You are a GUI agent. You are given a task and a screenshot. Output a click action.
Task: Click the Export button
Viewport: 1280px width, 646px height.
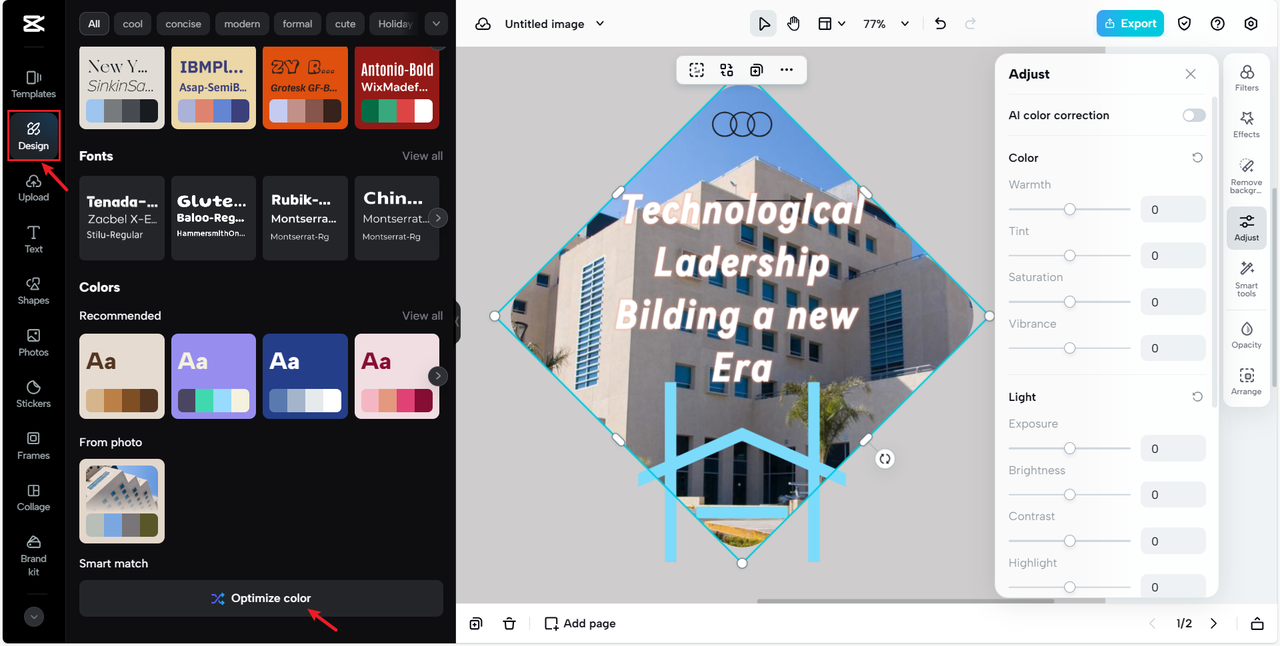(1130, 23)
